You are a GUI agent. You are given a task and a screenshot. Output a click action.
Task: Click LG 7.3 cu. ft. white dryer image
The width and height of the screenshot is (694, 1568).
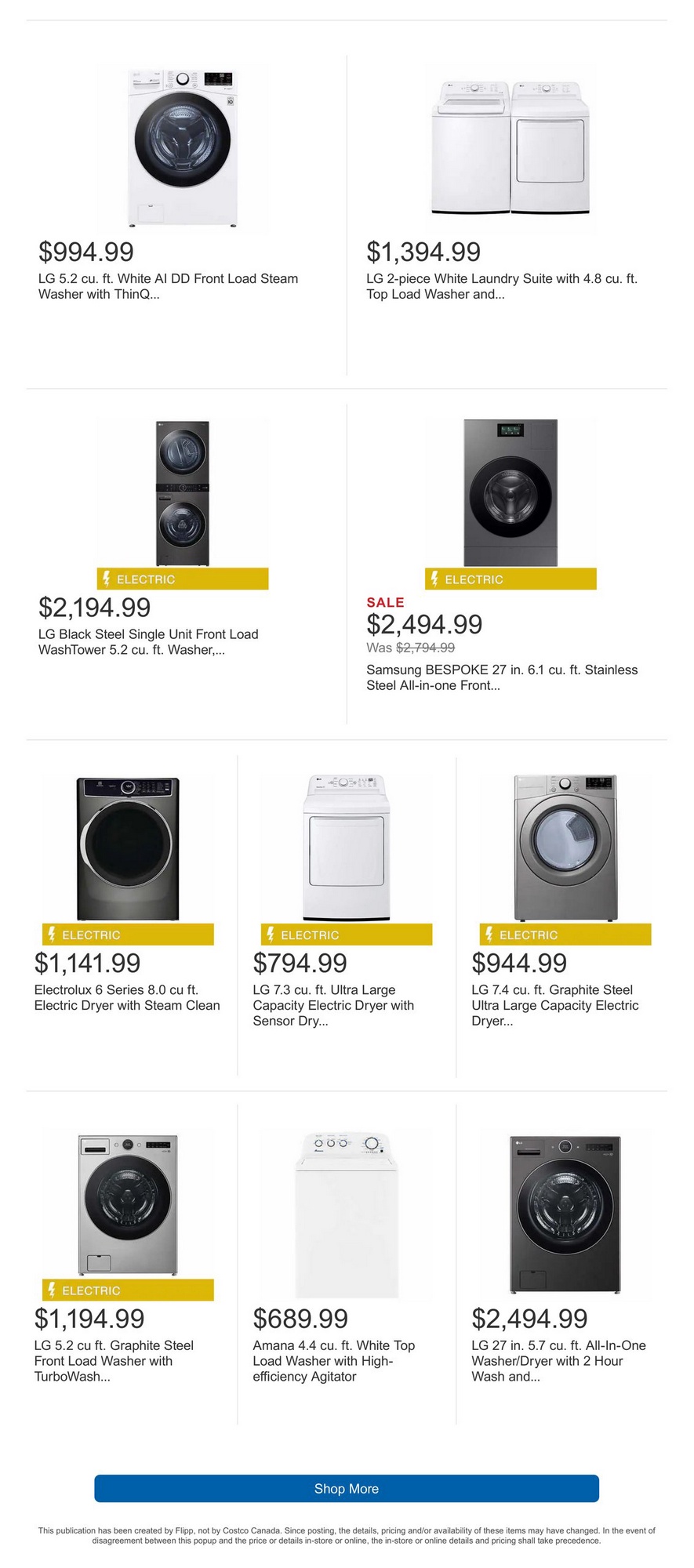coord(347,848)
